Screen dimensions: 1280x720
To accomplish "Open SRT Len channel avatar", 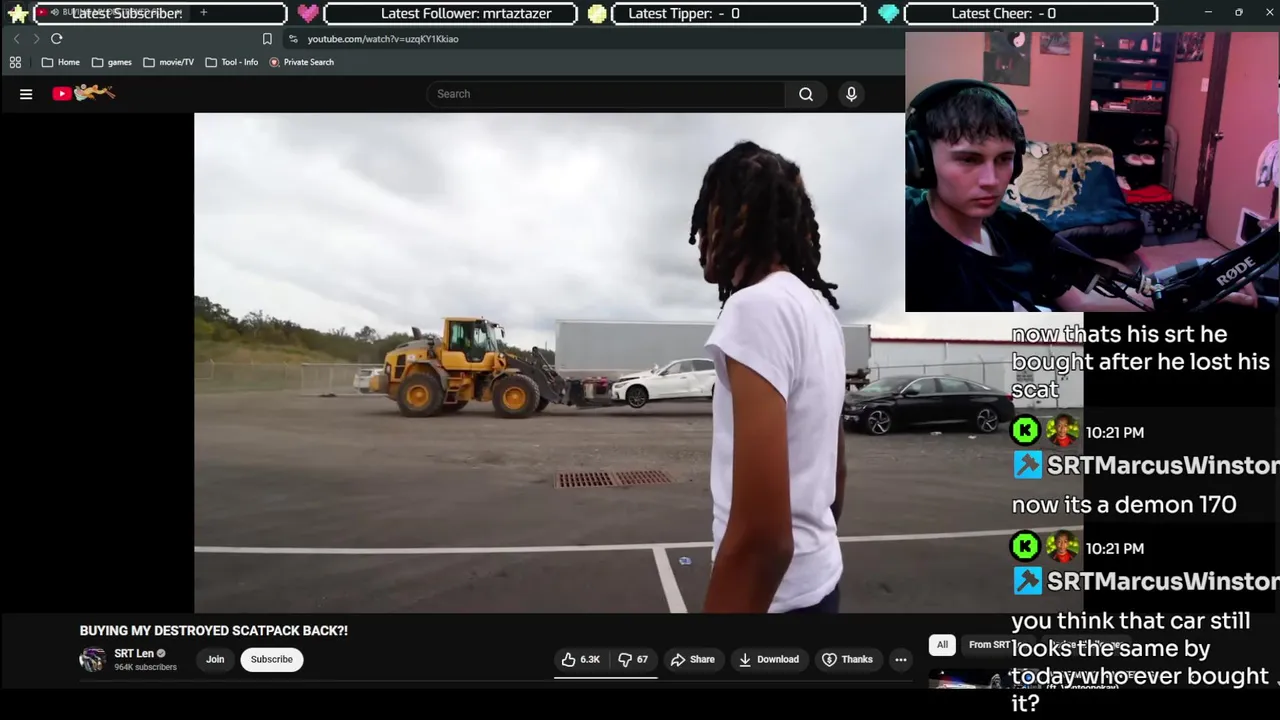I will coord(93,659).
